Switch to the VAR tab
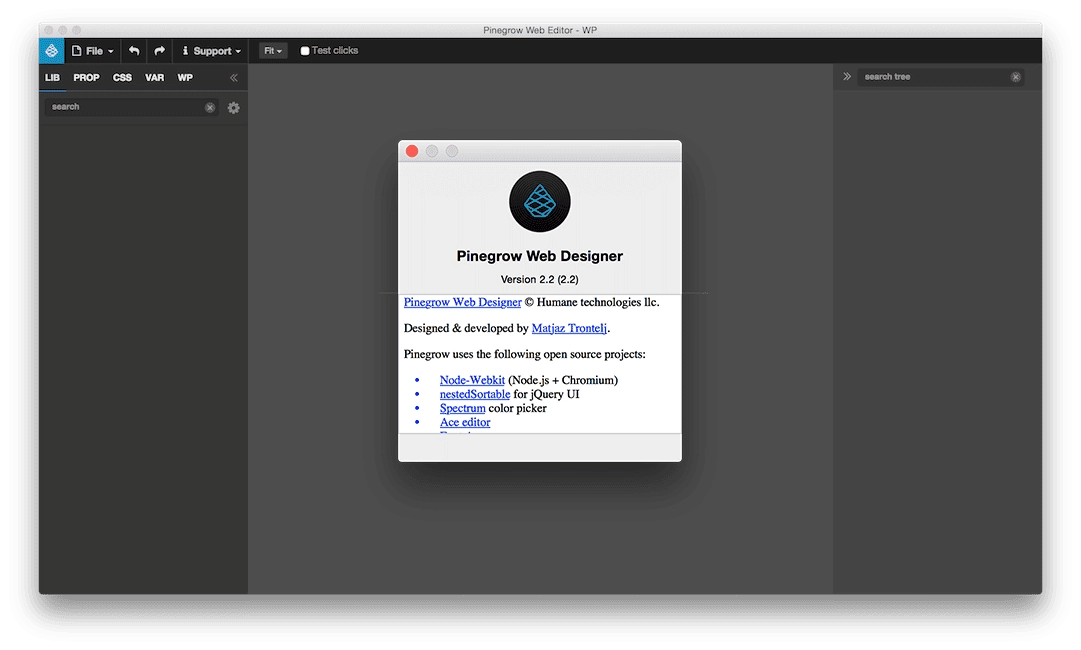 154,78
